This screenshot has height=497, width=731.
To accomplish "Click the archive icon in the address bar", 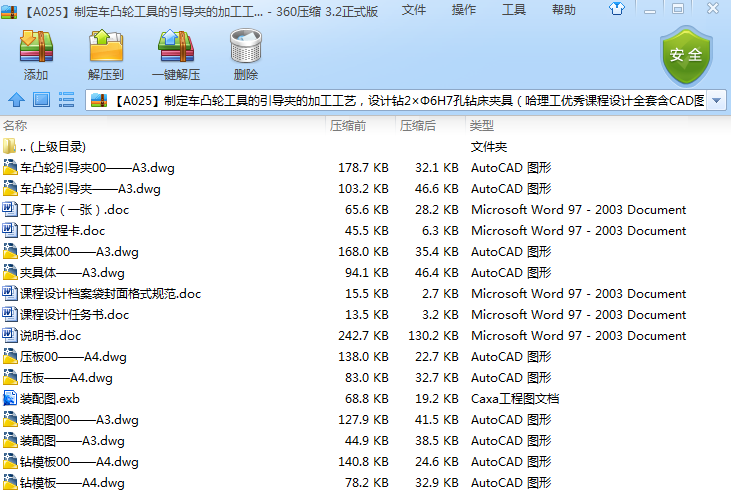I will pyautogui.click(x=99, y=100).
